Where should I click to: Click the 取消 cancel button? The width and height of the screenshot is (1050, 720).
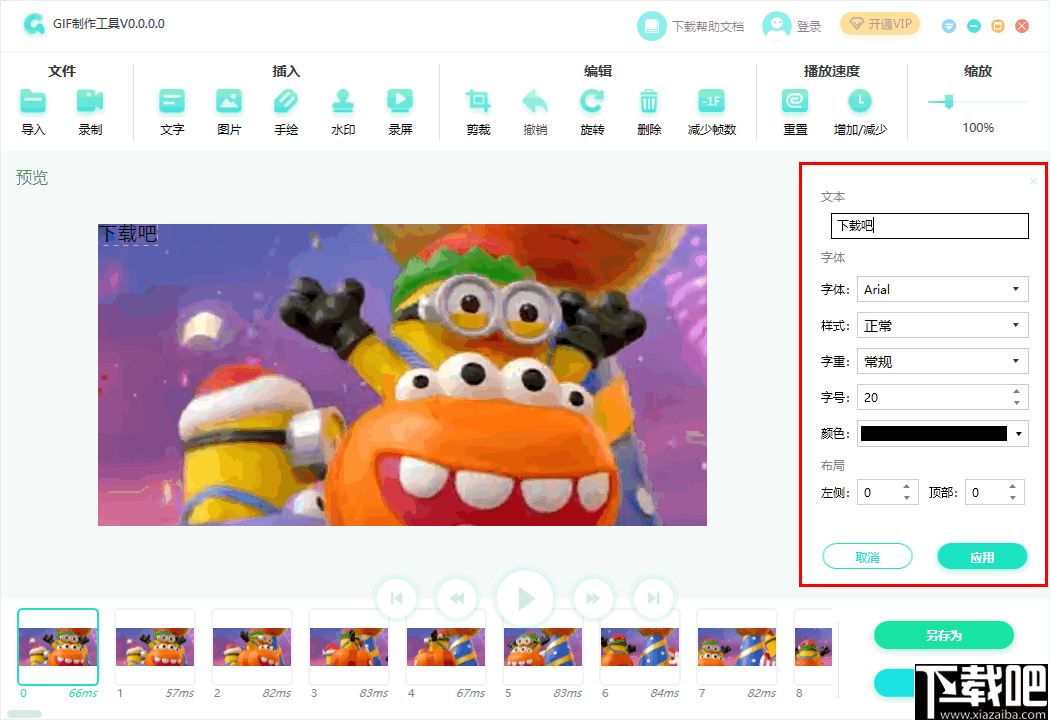[x=867, y=557]
